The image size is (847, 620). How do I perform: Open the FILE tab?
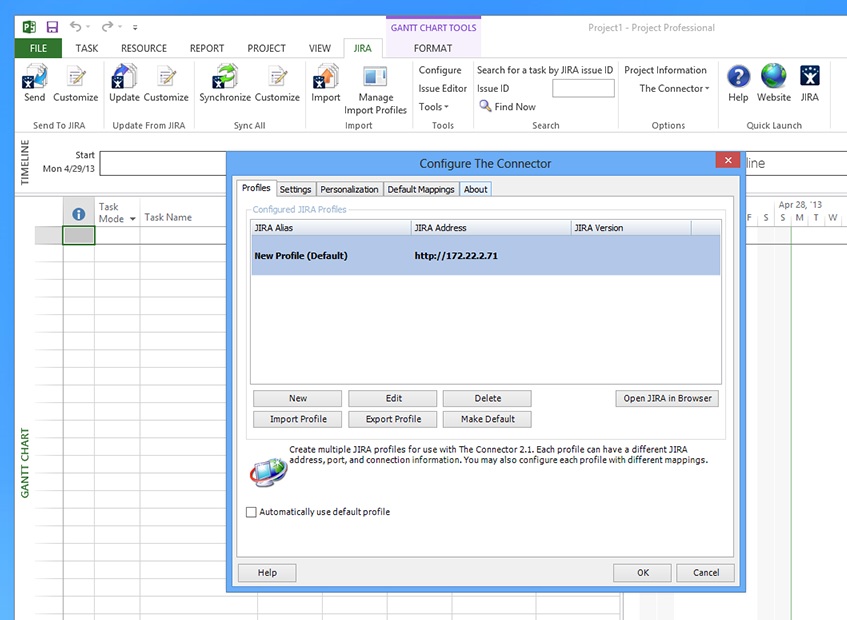[38, 48]
